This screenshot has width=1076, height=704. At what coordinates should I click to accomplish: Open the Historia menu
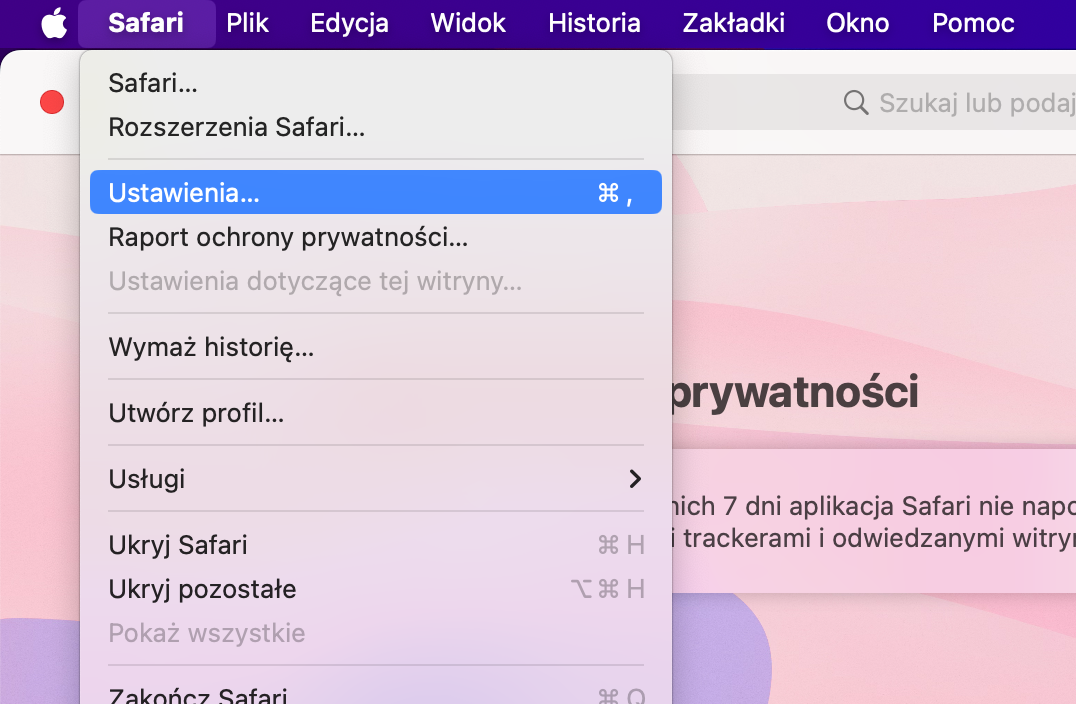(594, 23)
